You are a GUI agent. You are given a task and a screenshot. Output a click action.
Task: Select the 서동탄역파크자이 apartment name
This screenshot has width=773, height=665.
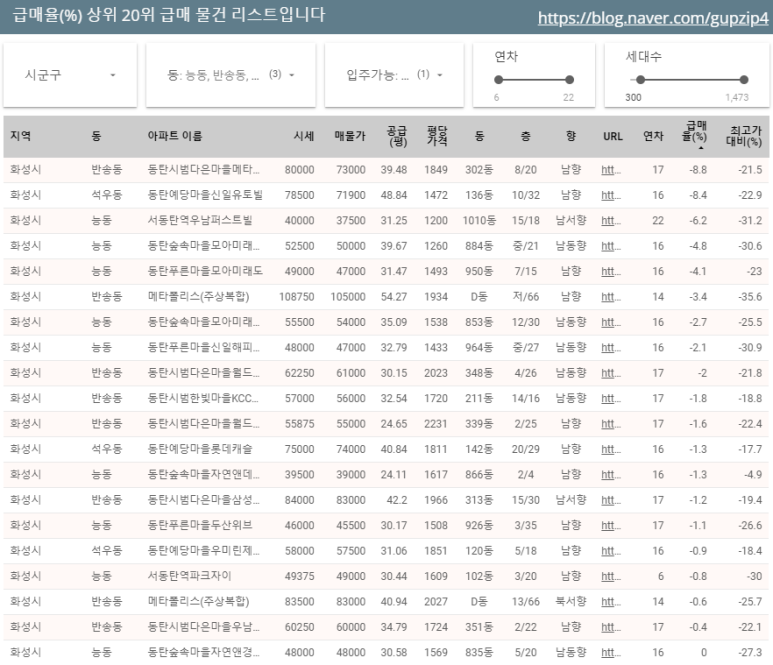(189, 576)
